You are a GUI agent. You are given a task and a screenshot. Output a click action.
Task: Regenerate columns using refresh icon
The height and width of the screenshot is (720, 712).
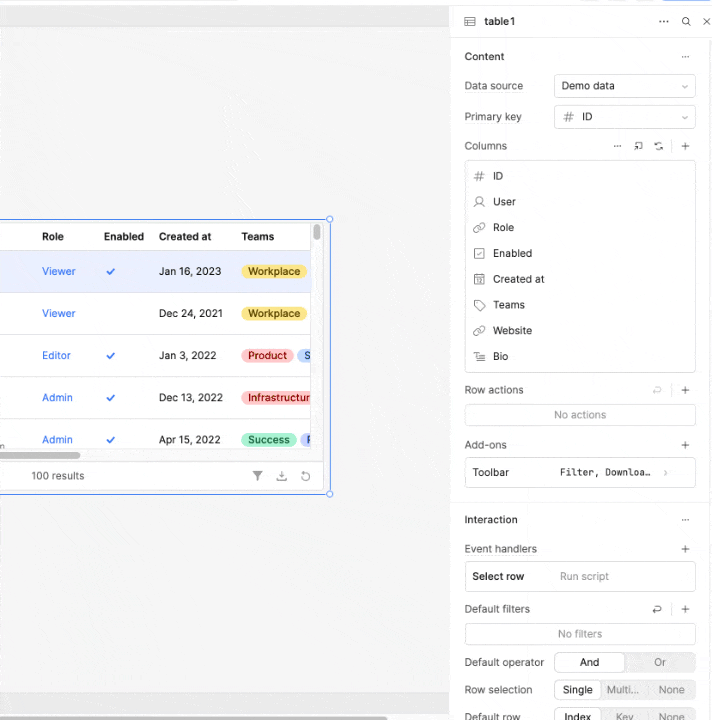(659, 146)
